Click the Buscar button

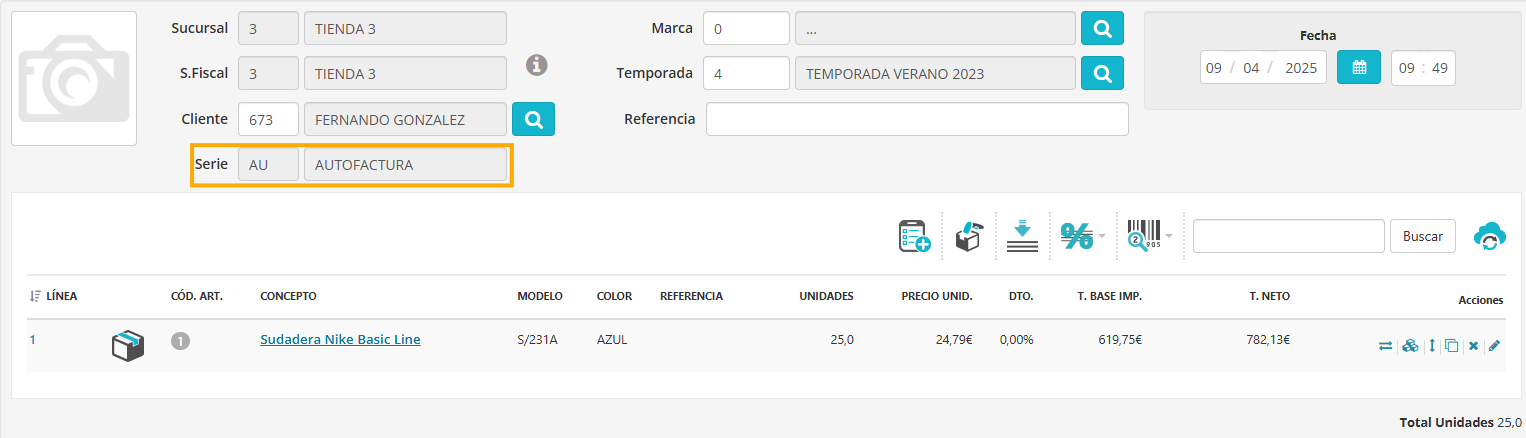(1422, 236)
